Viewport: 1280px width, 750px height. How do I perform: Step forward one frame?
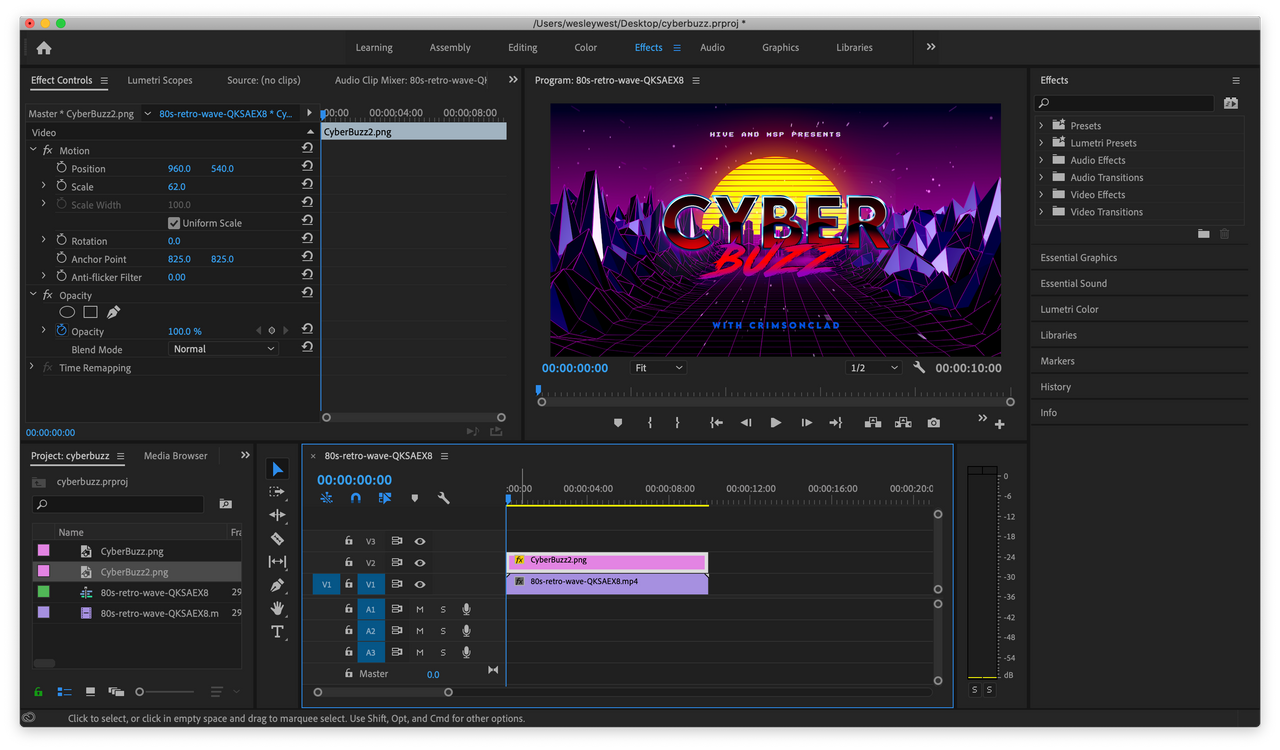(806, 423)
